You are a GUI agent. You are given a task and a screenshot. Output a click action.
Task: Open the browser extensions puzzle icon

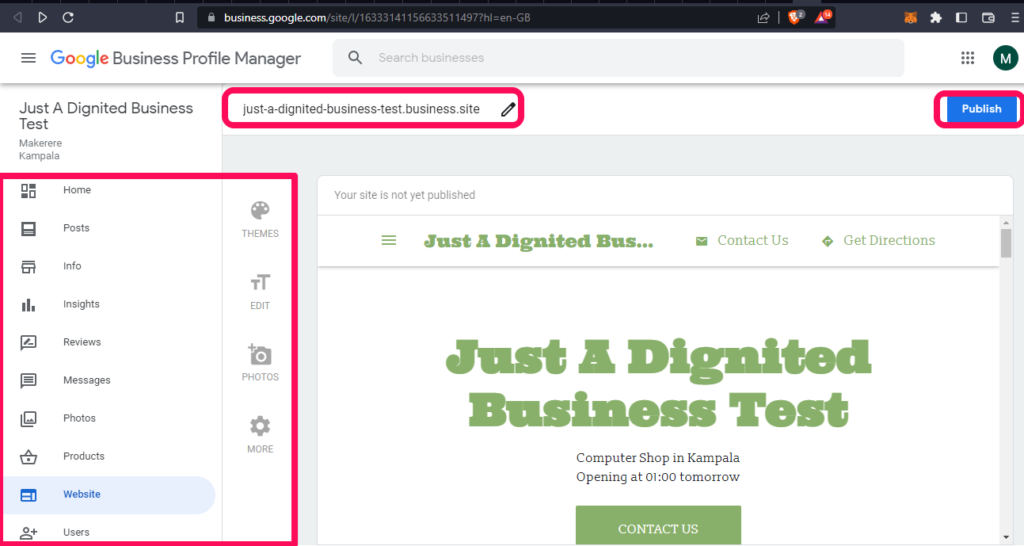(x=936, y=18)
